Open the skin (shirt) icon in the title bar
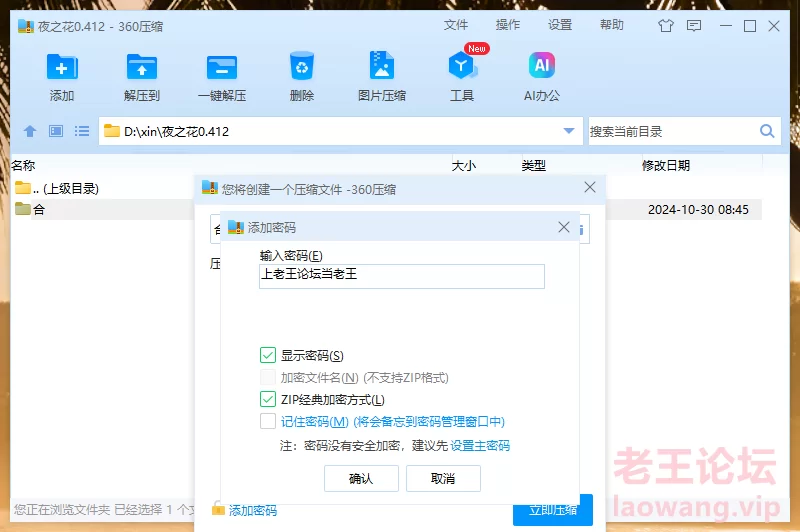 [x=666, y=26]
